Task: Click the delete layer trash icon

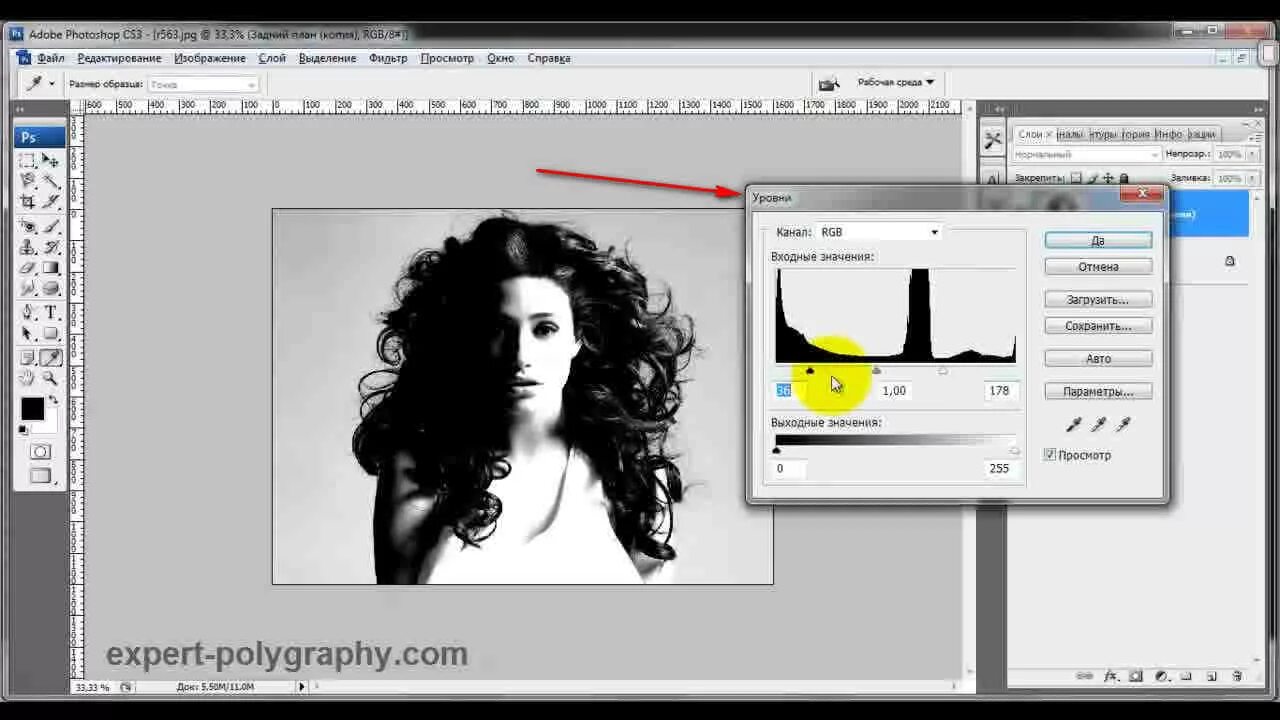Action: [x=1238, y=676]
